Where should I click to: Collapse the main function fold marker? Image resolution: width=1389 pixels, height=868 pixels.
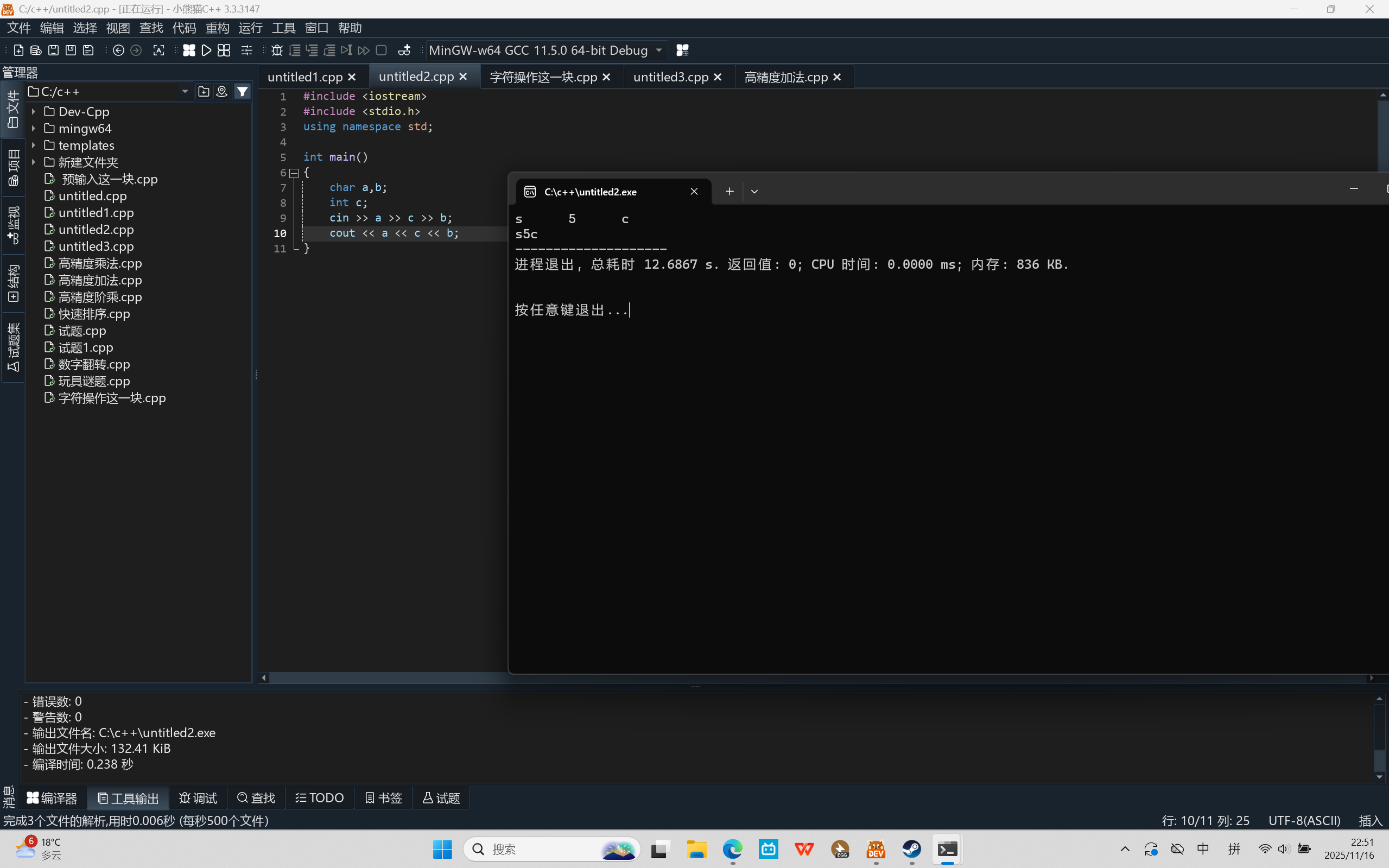point(294,172)
